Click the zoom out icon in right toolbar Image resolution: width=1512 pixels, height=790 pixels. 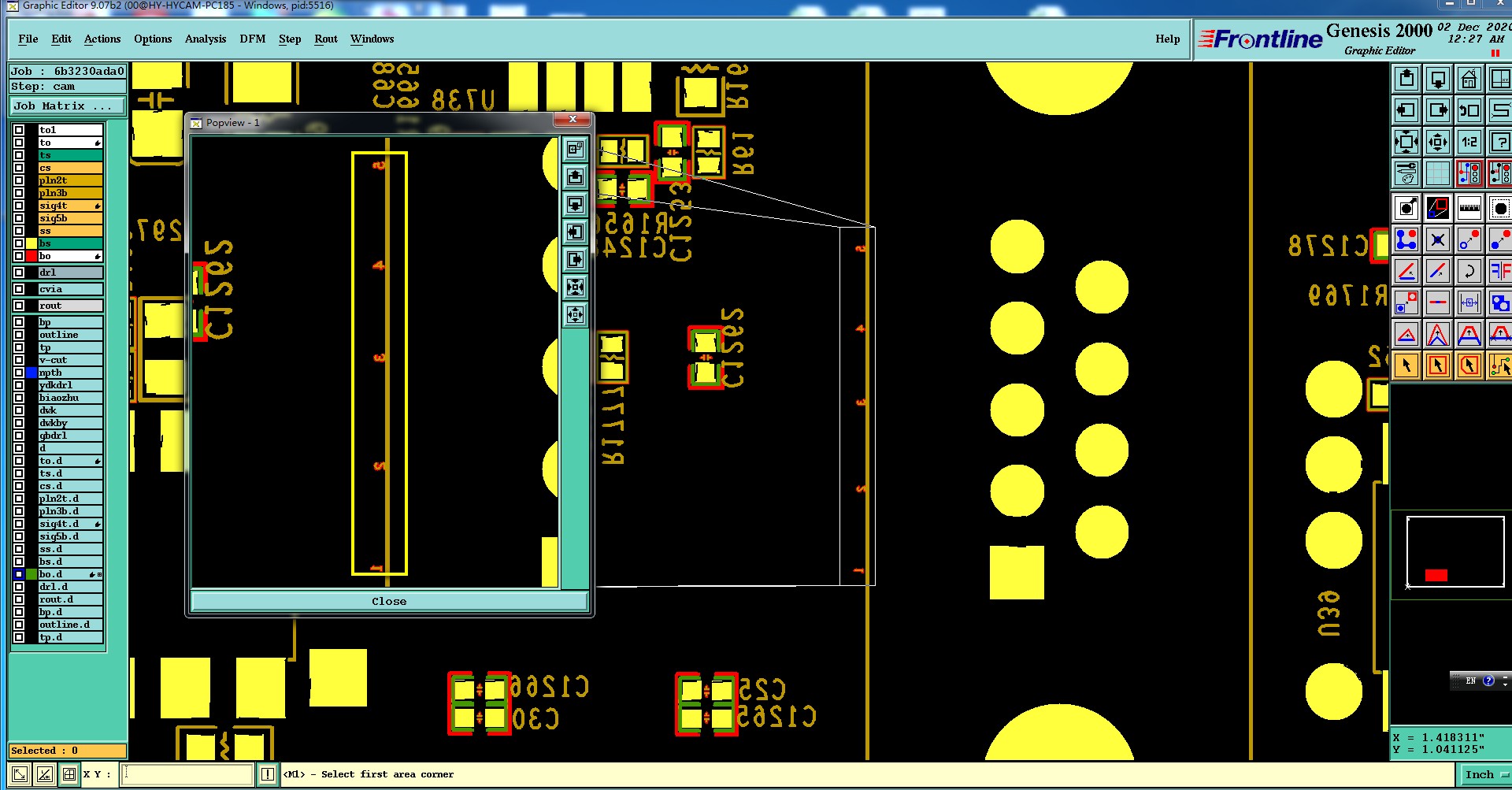(x=1438, y=142)
